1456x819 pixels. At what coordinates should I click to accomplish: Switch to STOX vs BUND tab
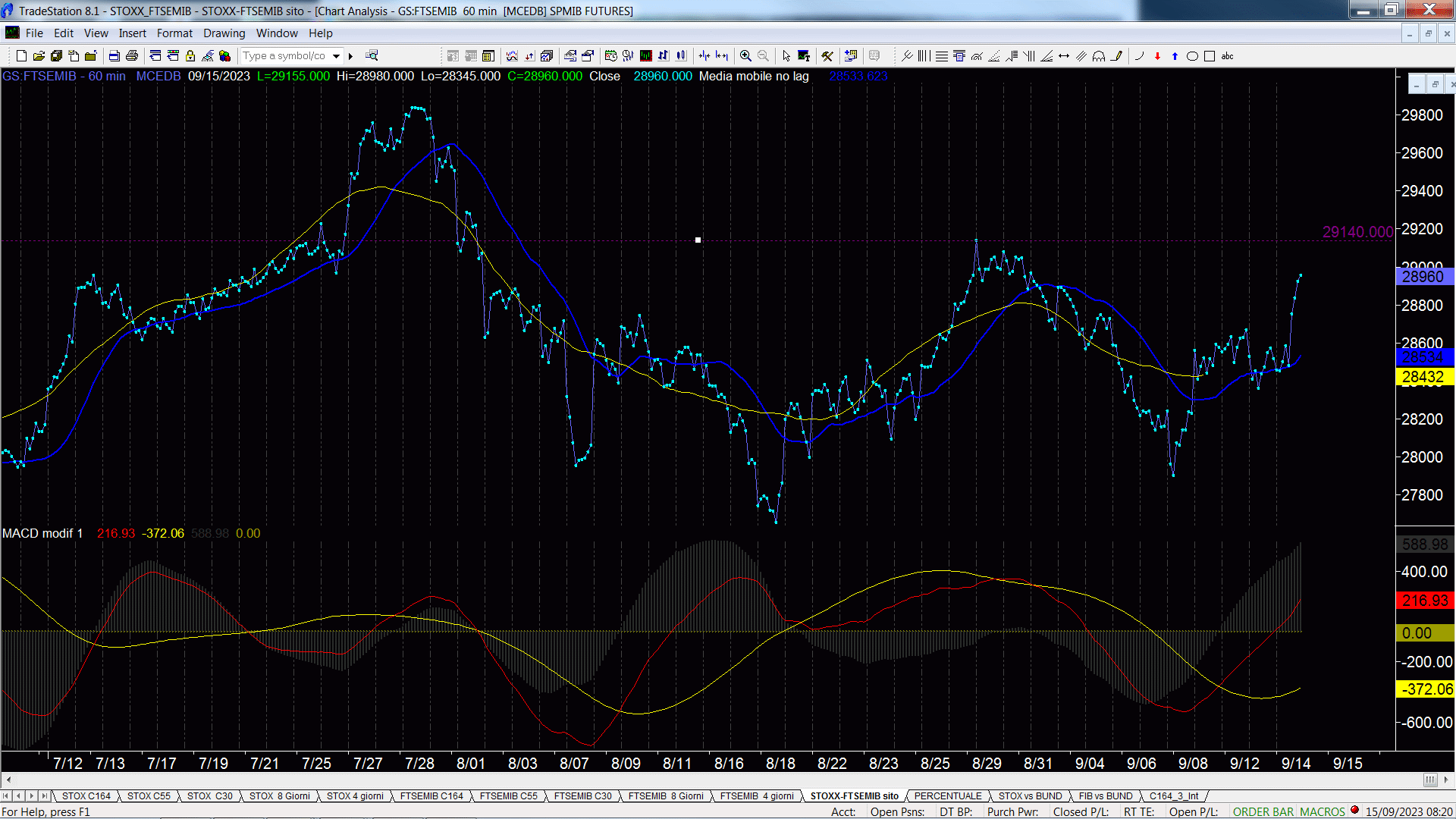pyautogui.click(x=1030, y=796)
